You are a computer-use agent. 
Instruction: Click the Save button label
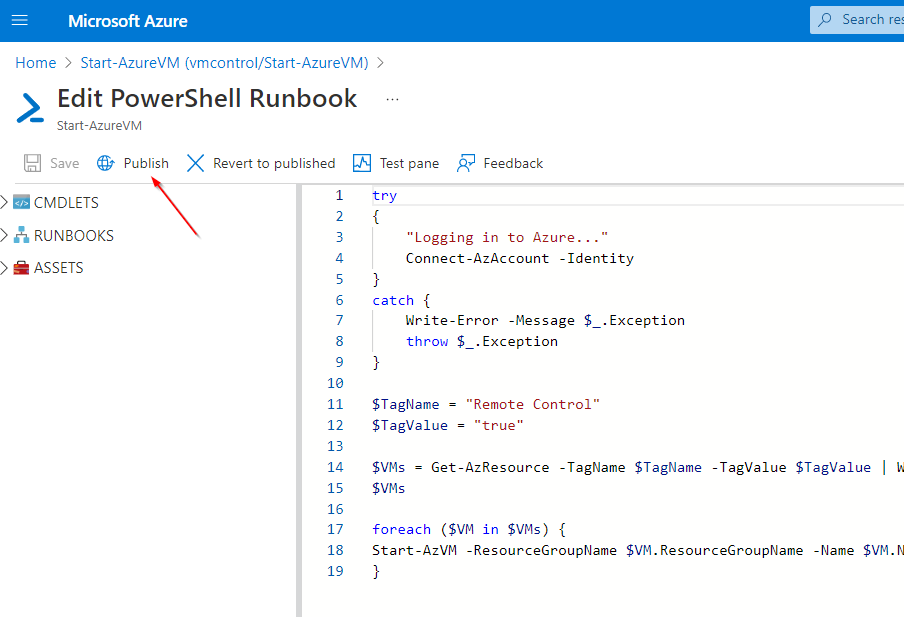pyautogui.click(x=65, y=163)
